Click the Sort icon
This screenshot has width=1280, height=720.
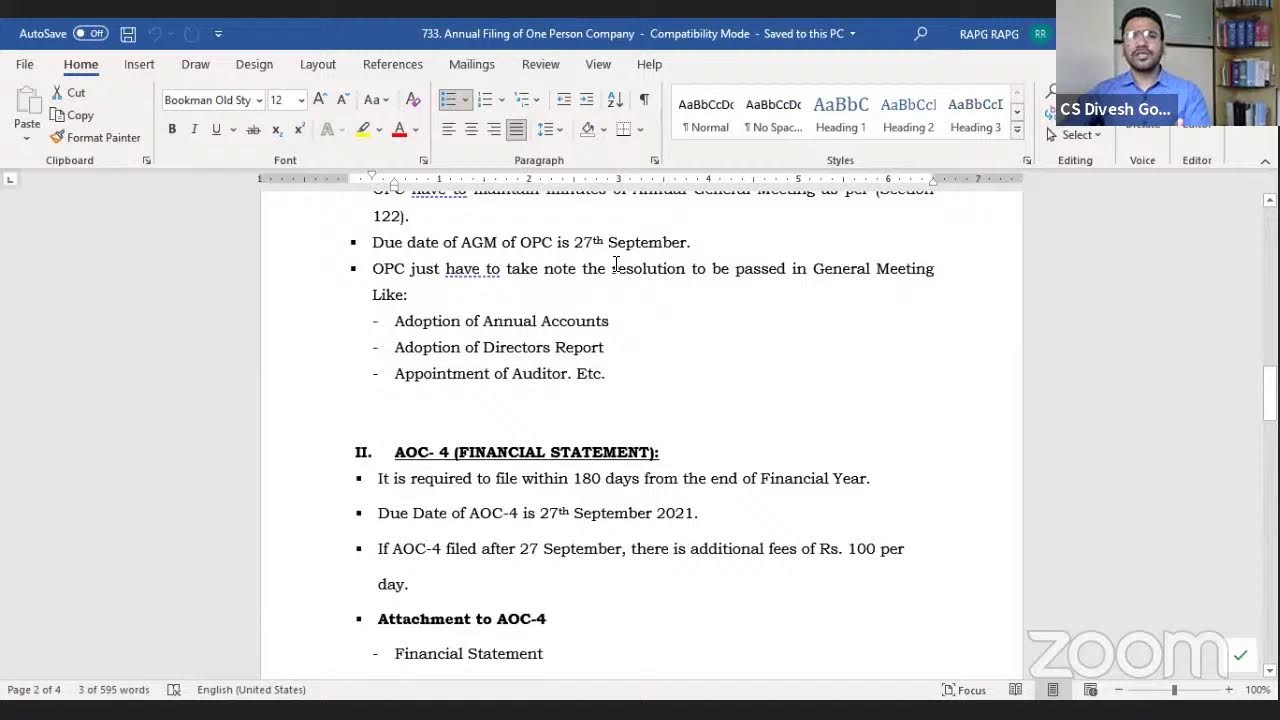(x=615, y=99)
